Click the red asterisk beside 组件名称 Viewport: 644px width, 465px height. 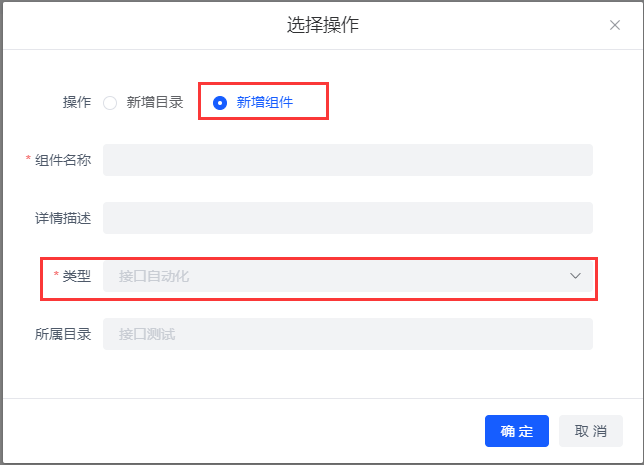[29, 160]
